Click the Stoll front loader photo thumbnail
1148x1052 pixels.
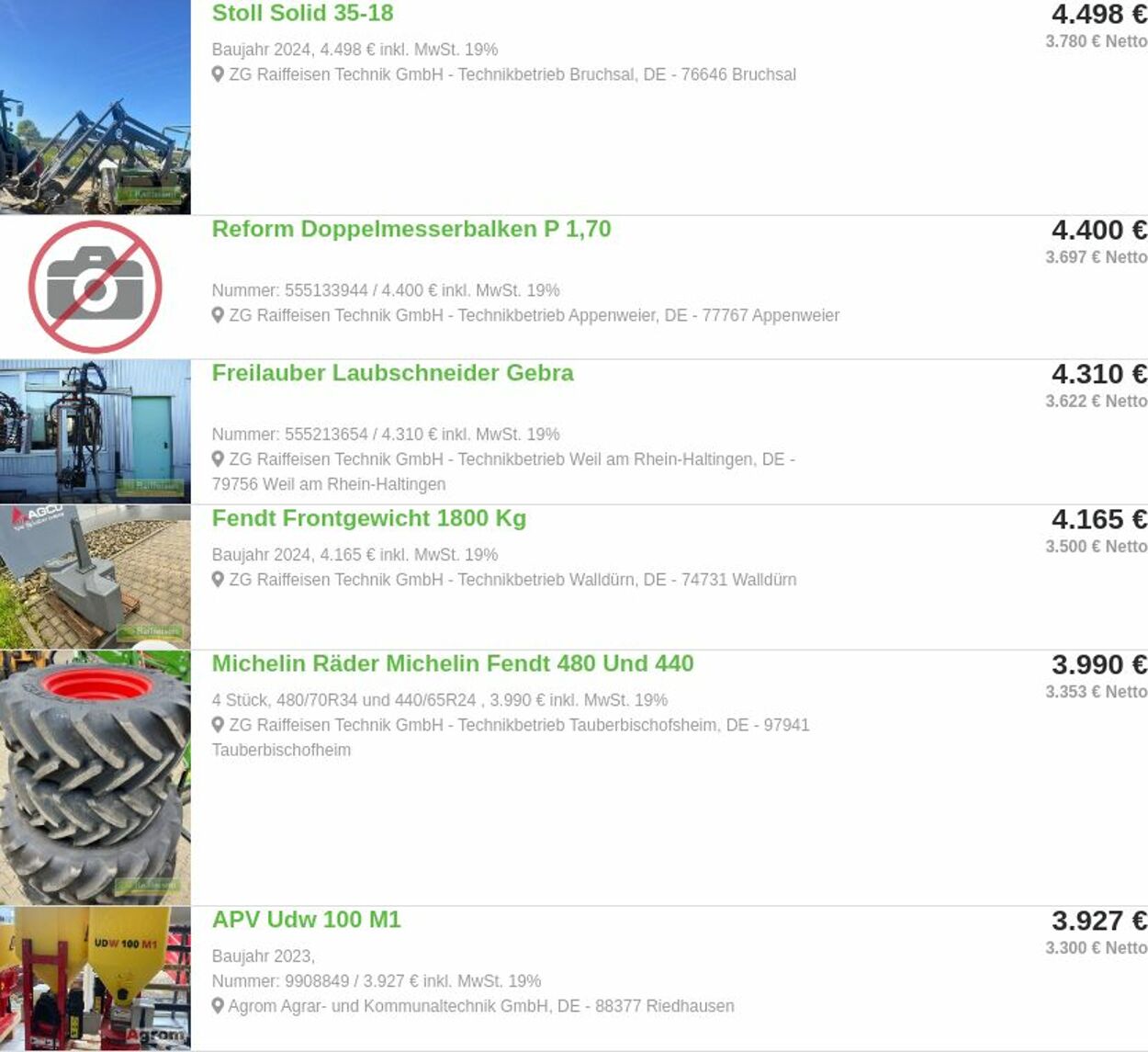(96, 107)
